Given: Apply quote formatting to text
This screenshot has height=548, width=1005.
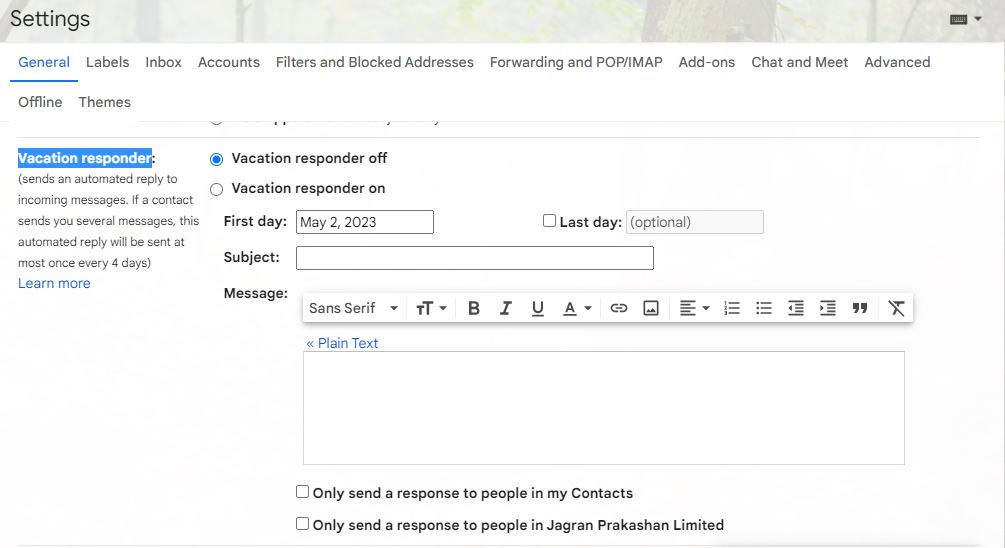Looking at the screenshot, I should (x=860, y=308).
